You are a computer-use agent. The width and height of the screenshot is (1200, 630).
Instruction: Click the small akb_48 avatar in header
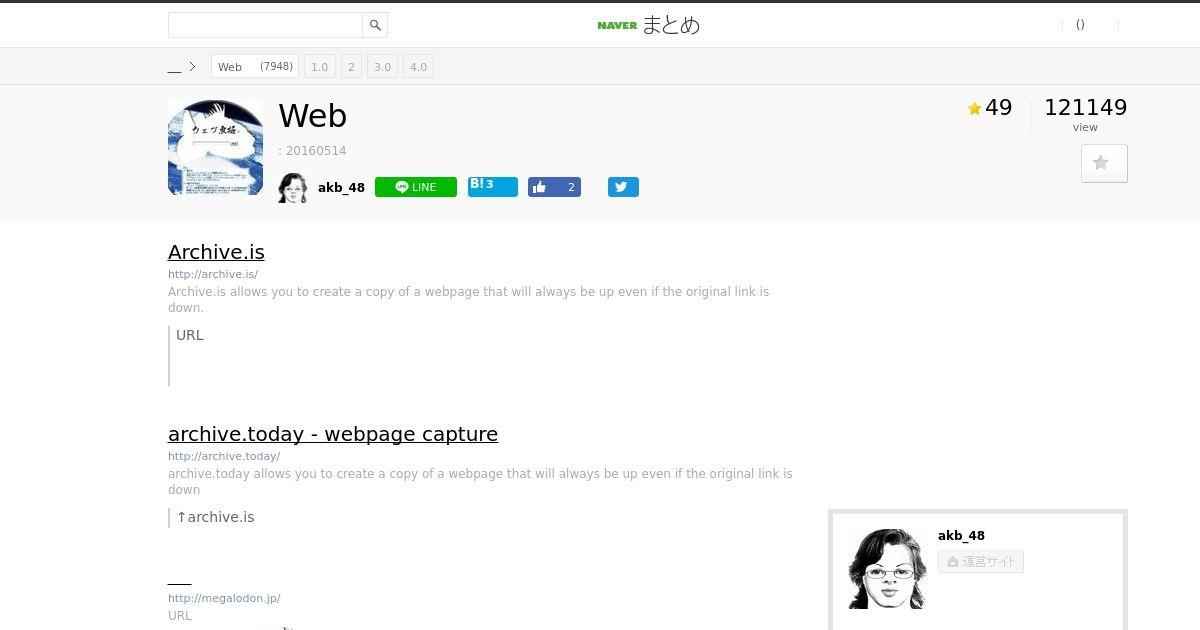(293, 187)
